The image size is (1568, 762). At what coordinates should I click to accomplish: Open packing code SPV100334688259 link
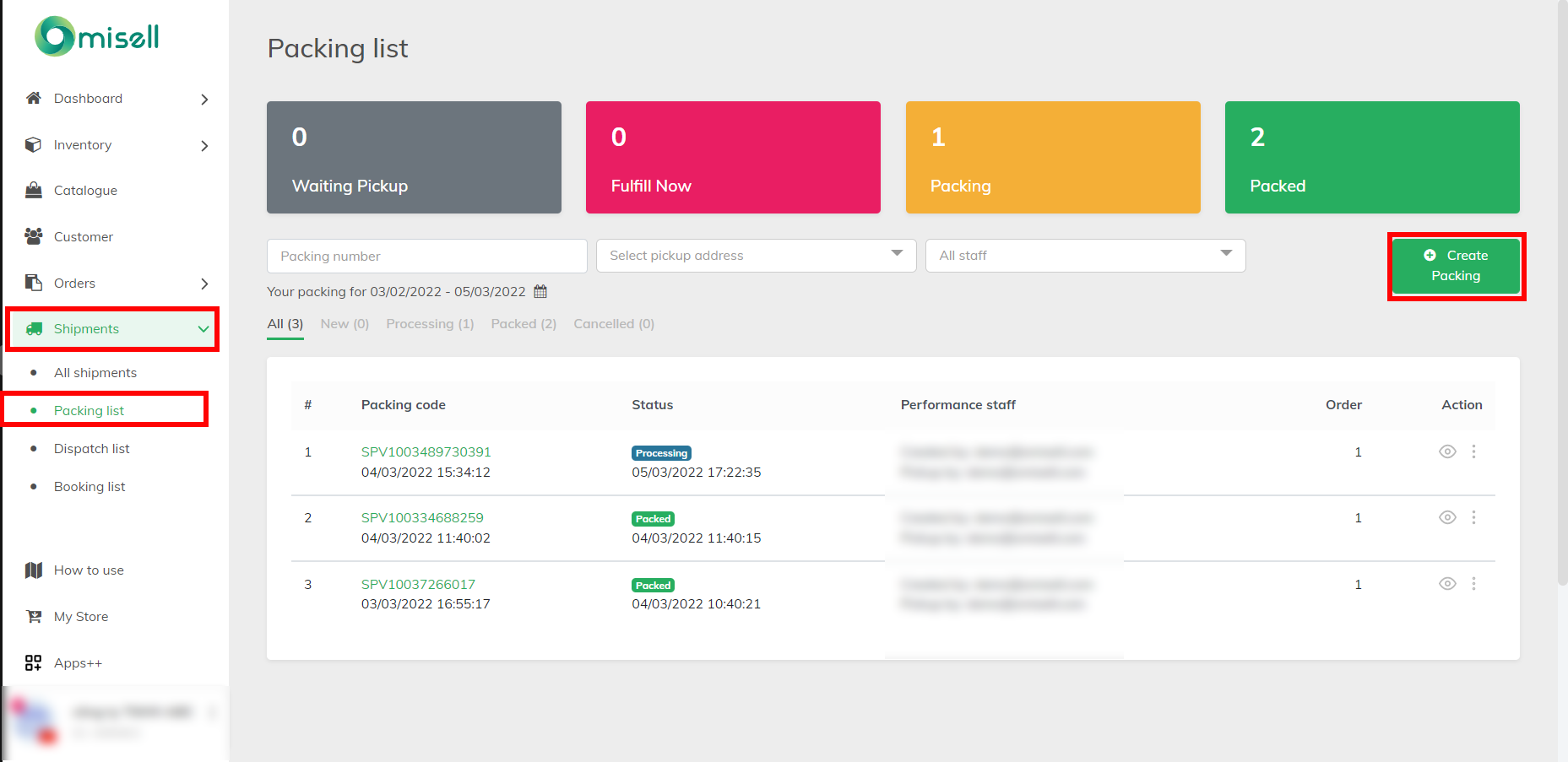tap(422, 518)
